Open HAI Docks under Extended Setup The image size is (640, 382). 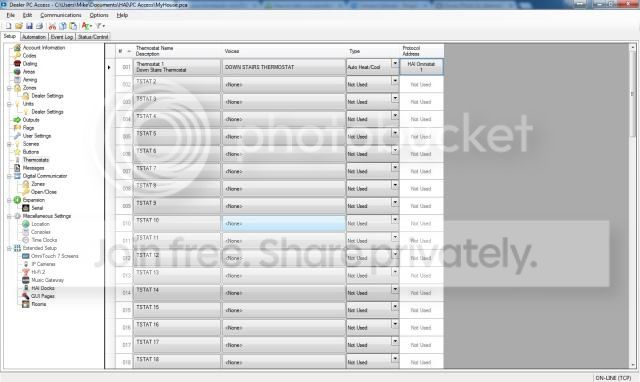point(43,288)
